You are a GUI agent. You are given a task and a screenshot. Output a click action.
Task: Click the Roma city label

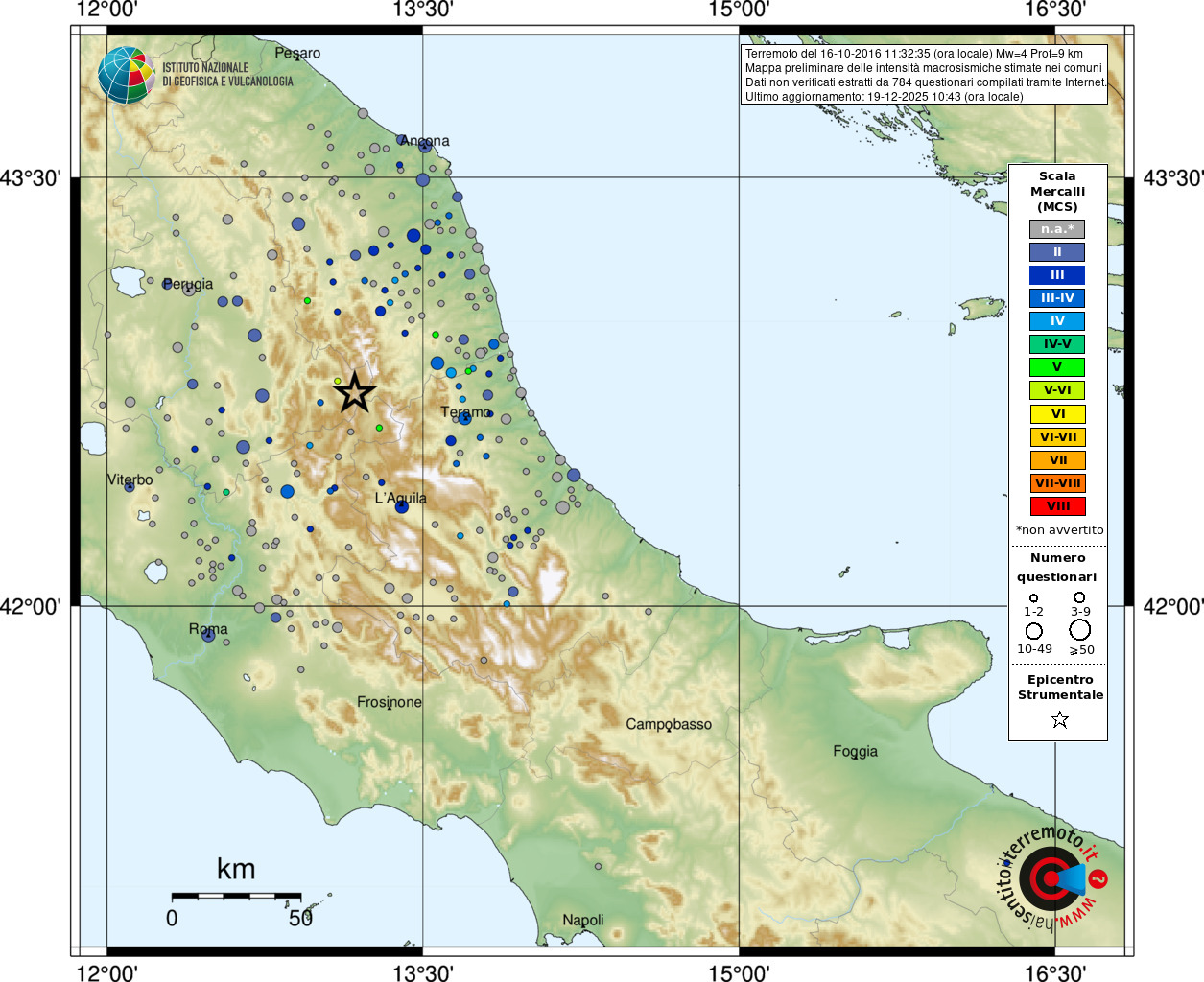click(x=208, y=629)
